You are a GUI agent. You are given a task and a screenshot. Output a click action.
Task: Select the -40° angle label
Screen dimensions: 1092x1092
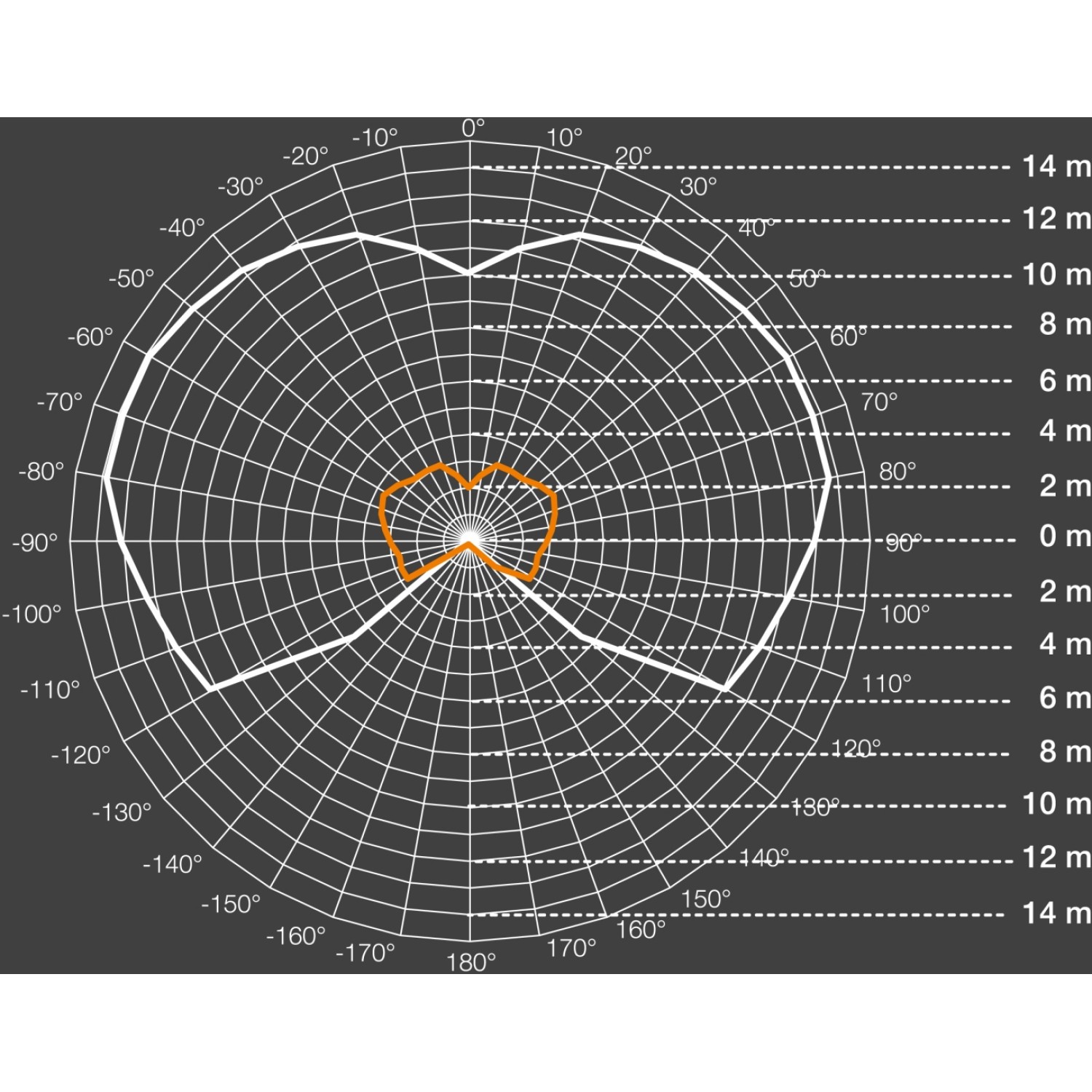pos(182,228)
